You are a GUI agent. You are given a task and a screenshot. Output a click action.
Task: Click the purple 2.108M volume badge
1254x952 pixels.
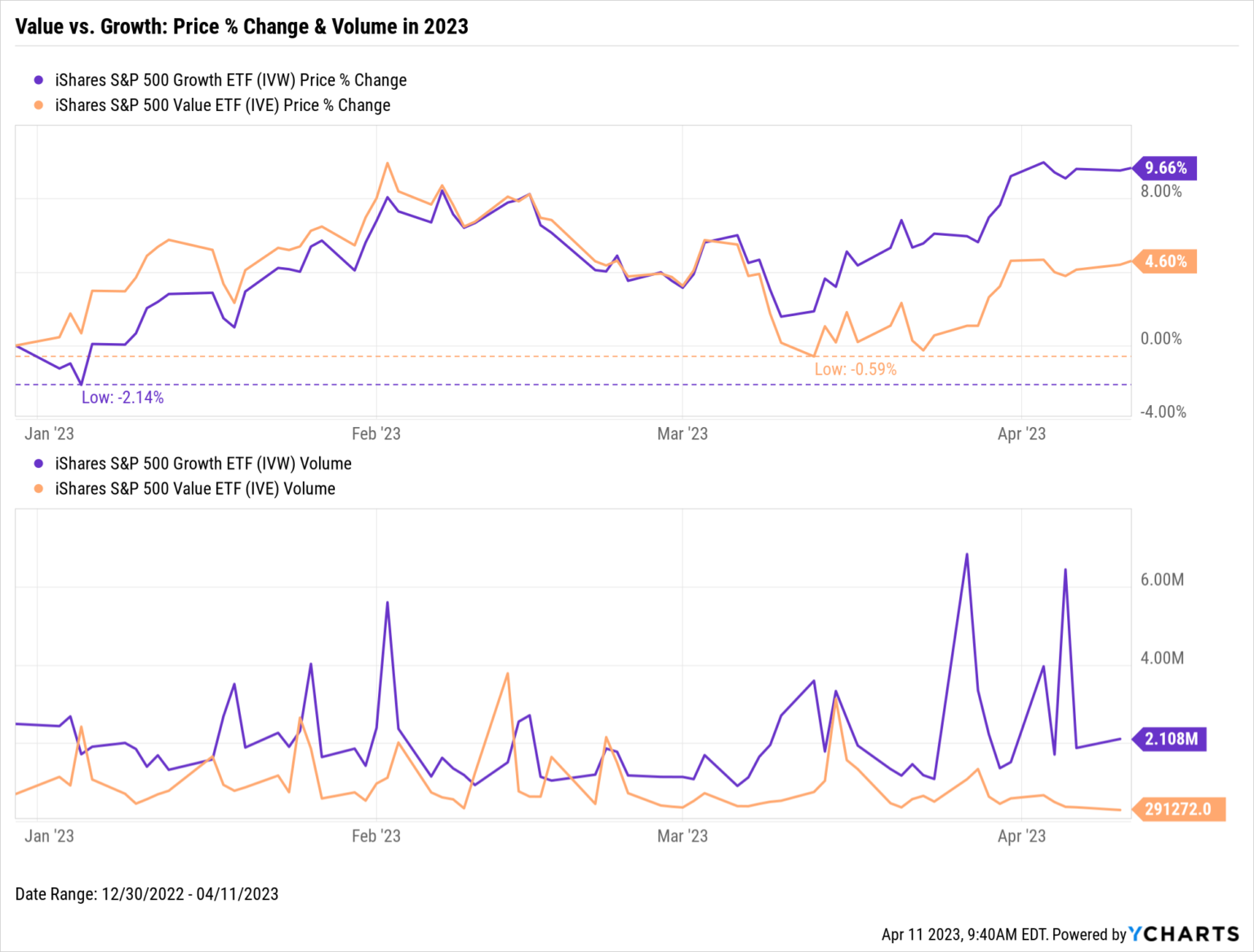tap(1170, 739)
